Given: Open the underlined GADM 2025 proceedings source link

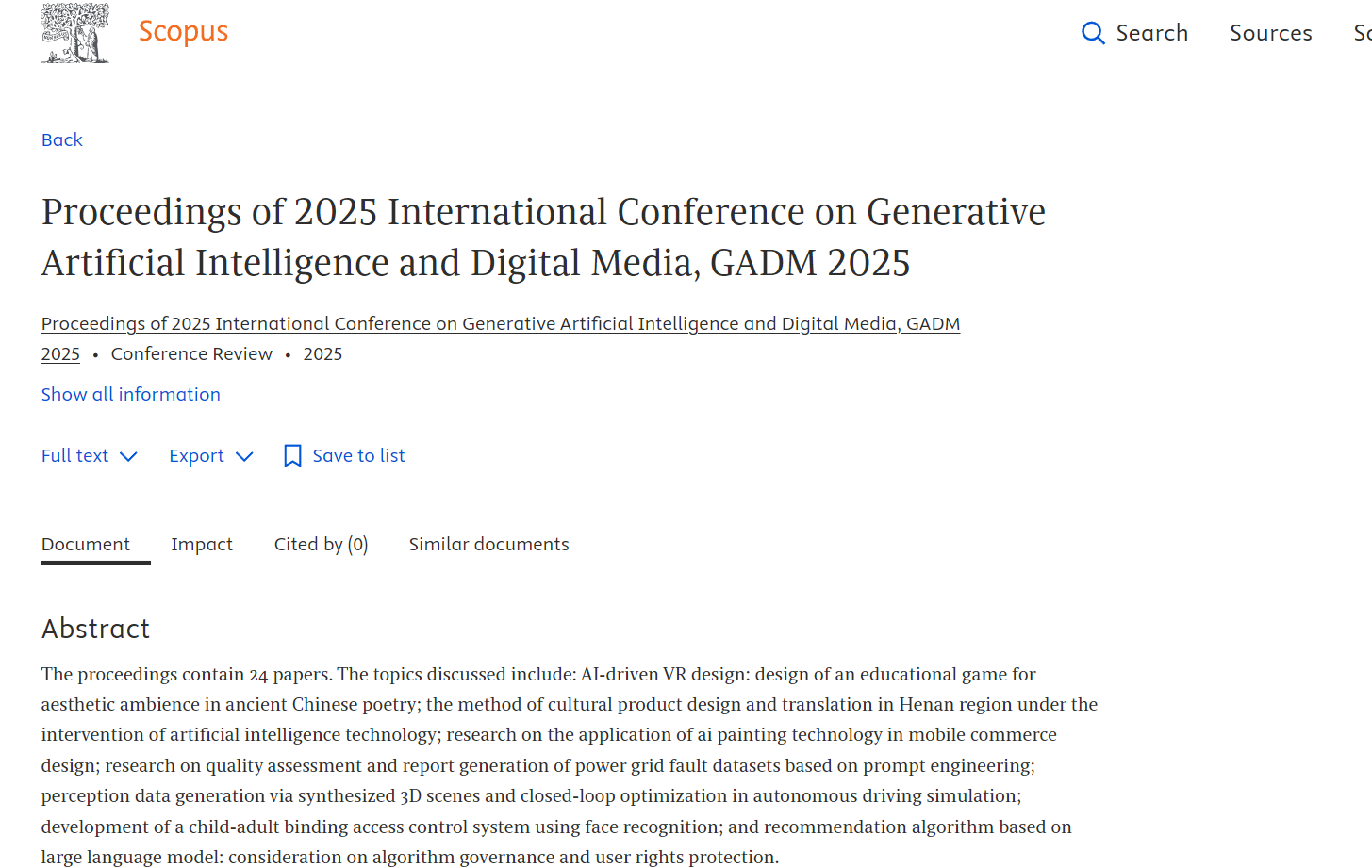Looking at the screenshot, I should (500, 323).
